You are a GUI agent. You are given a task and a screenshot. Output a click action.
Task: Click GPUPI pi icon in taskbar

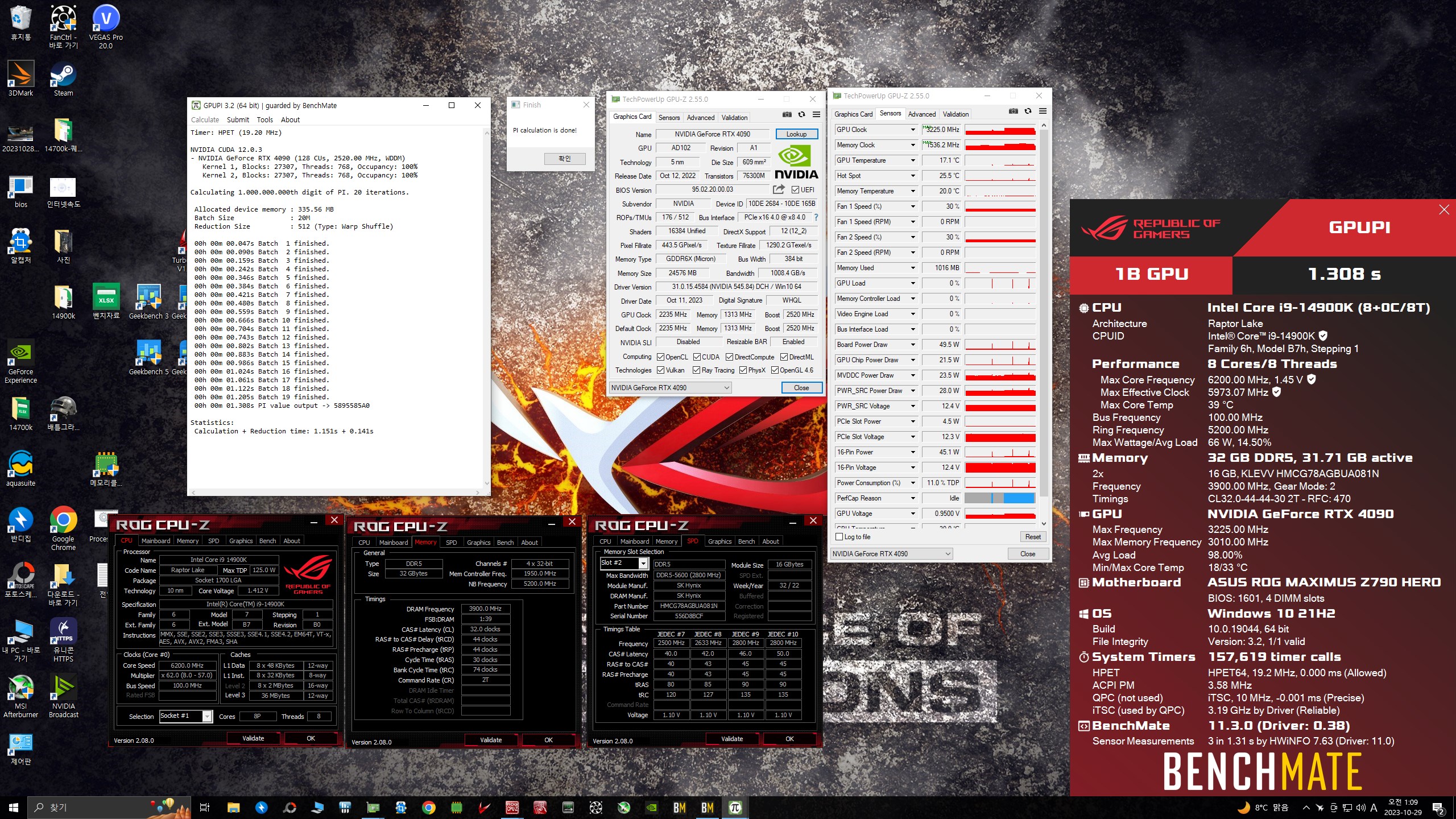pyautogui.click(x=735, y=807)
